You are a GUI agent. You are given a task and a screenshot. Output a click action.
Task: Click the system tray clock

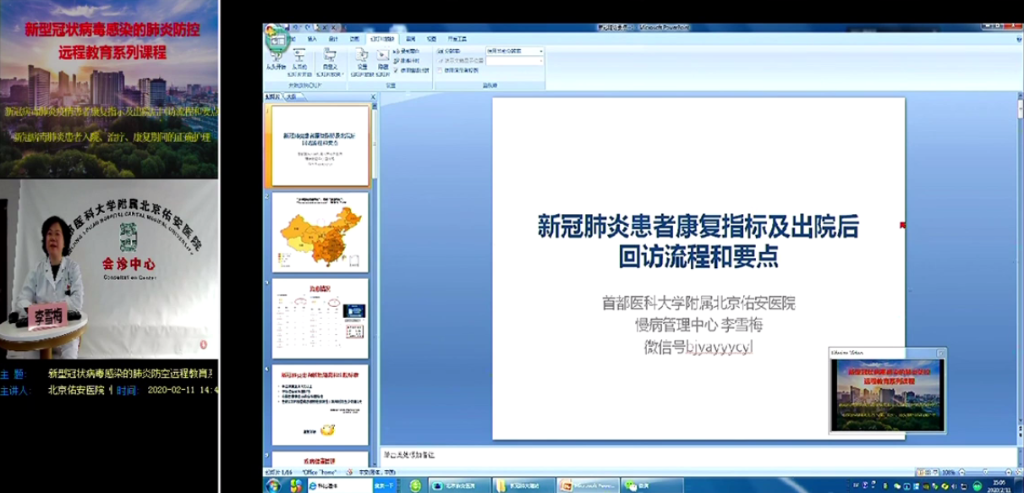[999, 486]
